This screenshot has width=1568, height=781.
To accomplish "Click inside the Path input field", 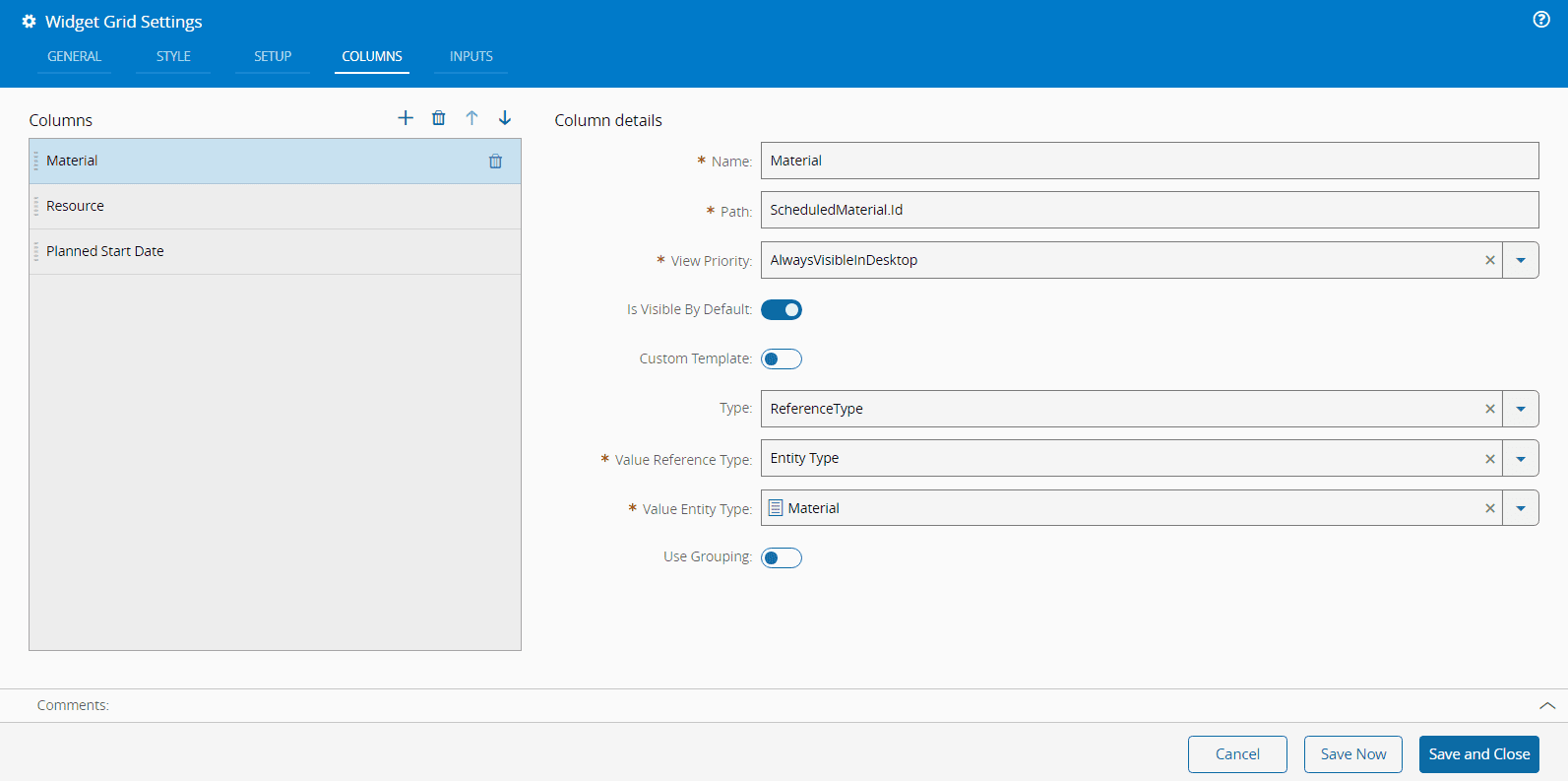I will click(1149, 210).
